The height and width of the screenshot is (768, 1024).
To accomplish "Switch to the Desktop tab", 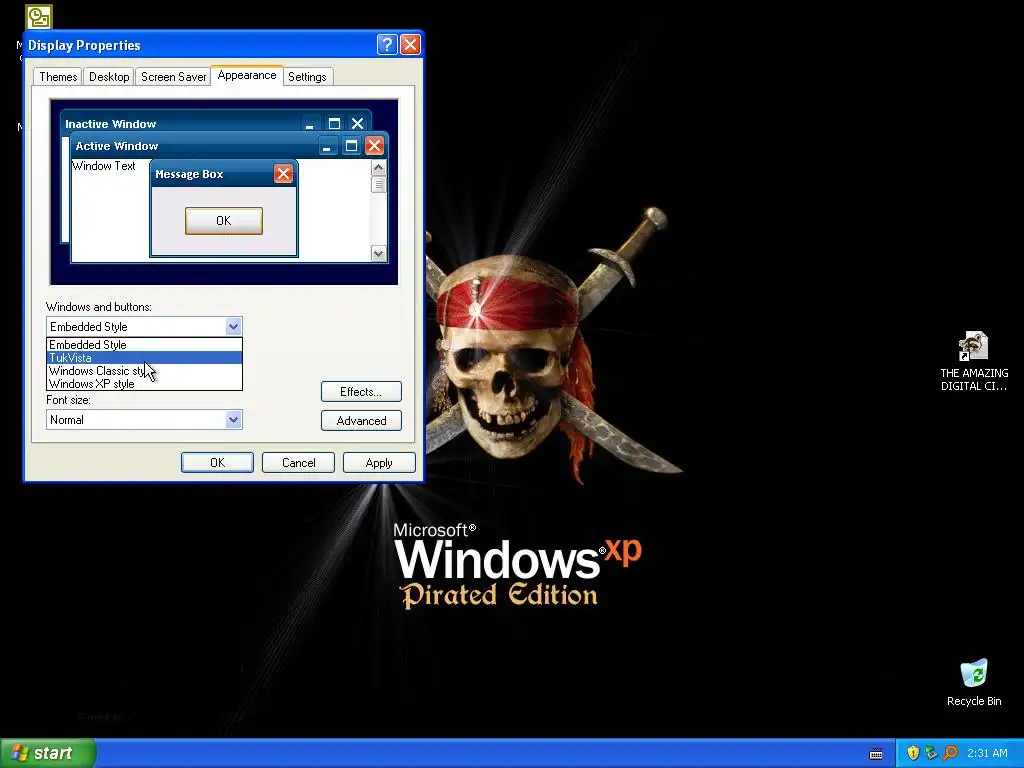I will (109, 77).
